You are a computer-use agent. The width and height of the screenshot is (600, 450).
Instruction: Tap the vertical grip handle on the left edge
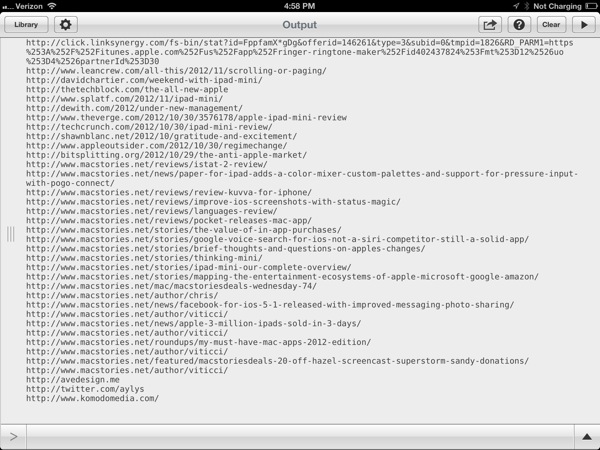pos(11,234)
